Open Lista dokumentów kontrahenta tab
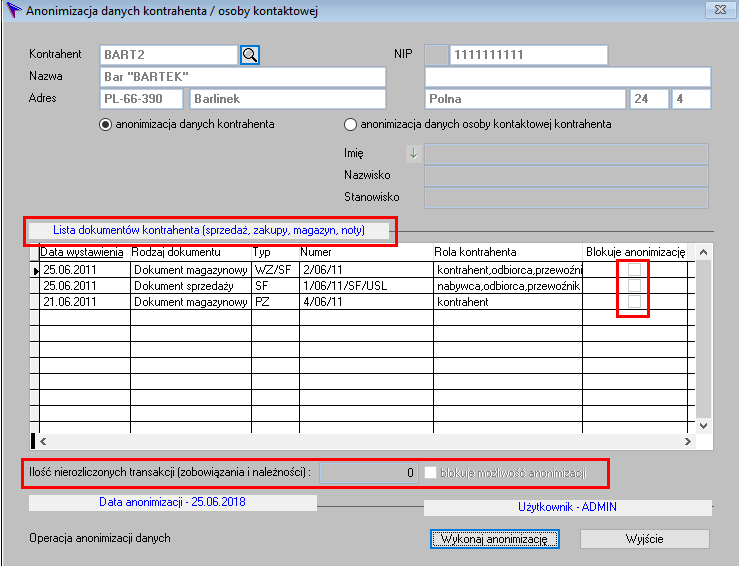Screen dimensions: 739x566 tap(208, 230)
